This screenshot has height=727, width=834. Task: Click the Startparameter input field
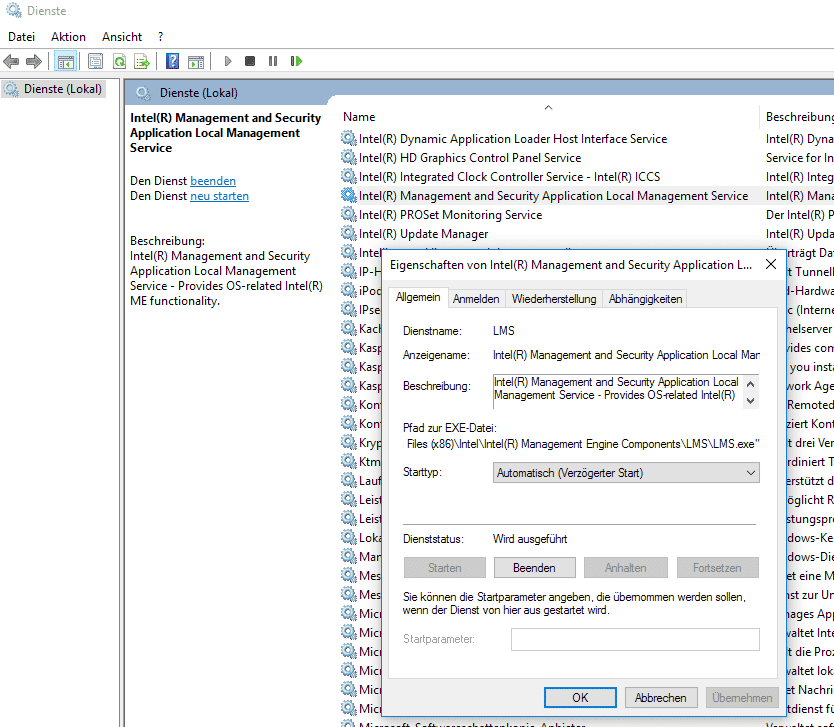pos(635,639)
